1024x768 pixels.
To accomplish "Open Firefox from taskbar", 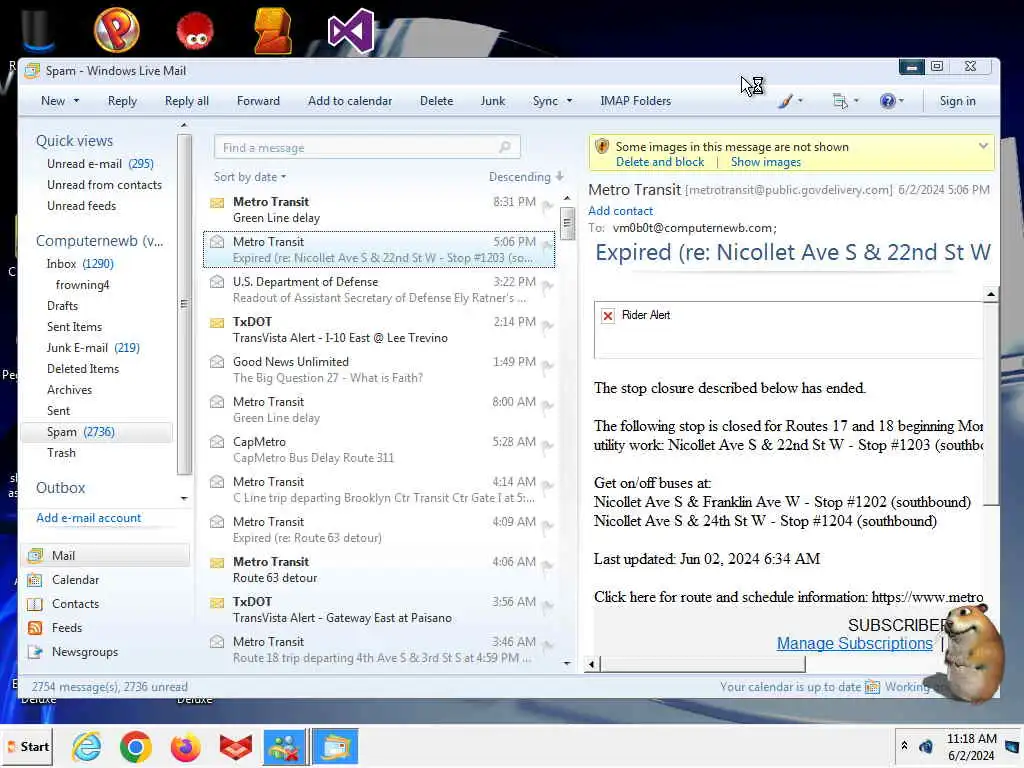I will tap(185, 747).
